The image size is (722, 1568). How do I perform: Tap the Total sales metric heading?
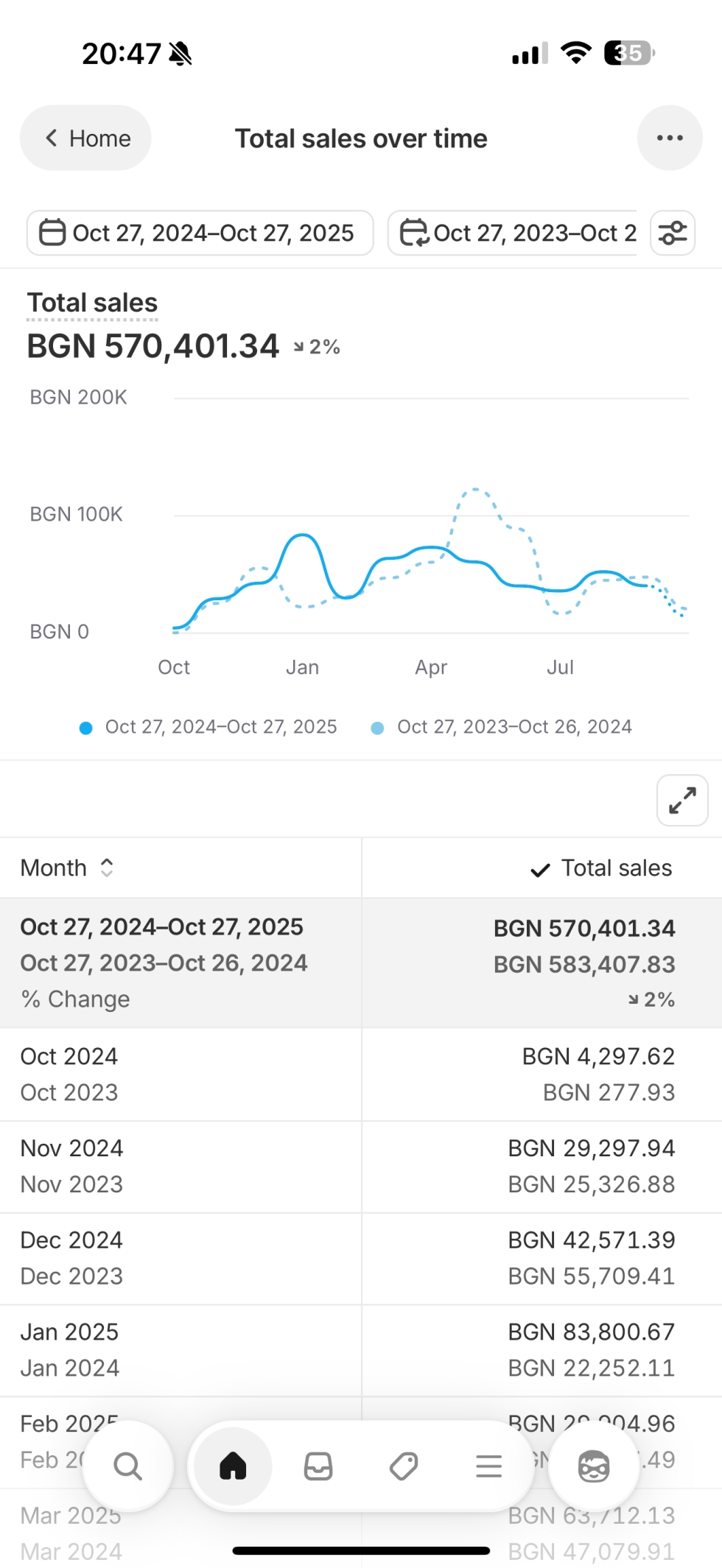click(92, 303)
